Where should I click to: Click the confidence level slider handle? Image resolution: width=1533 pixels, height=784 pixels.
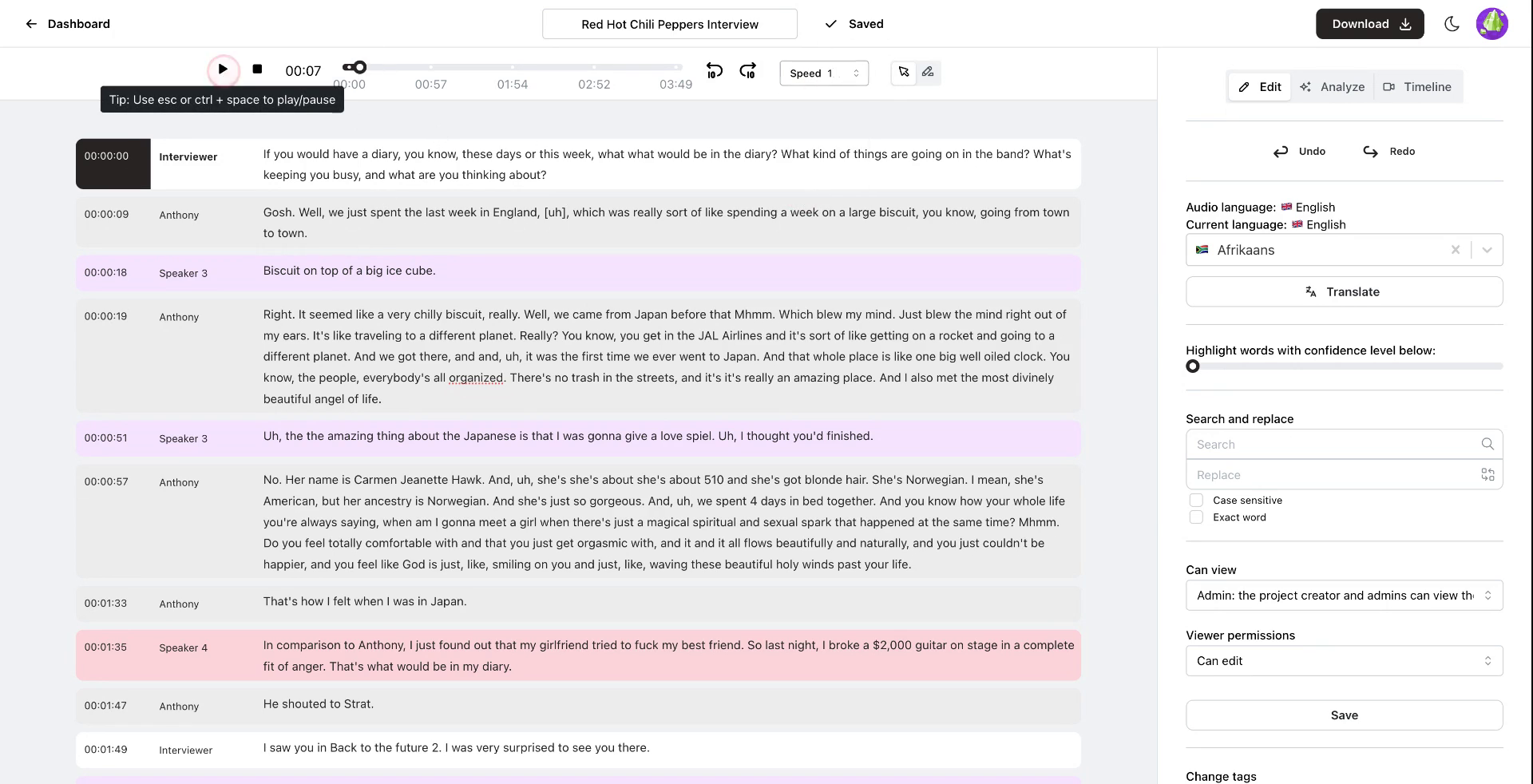(x=1193, y=366)
